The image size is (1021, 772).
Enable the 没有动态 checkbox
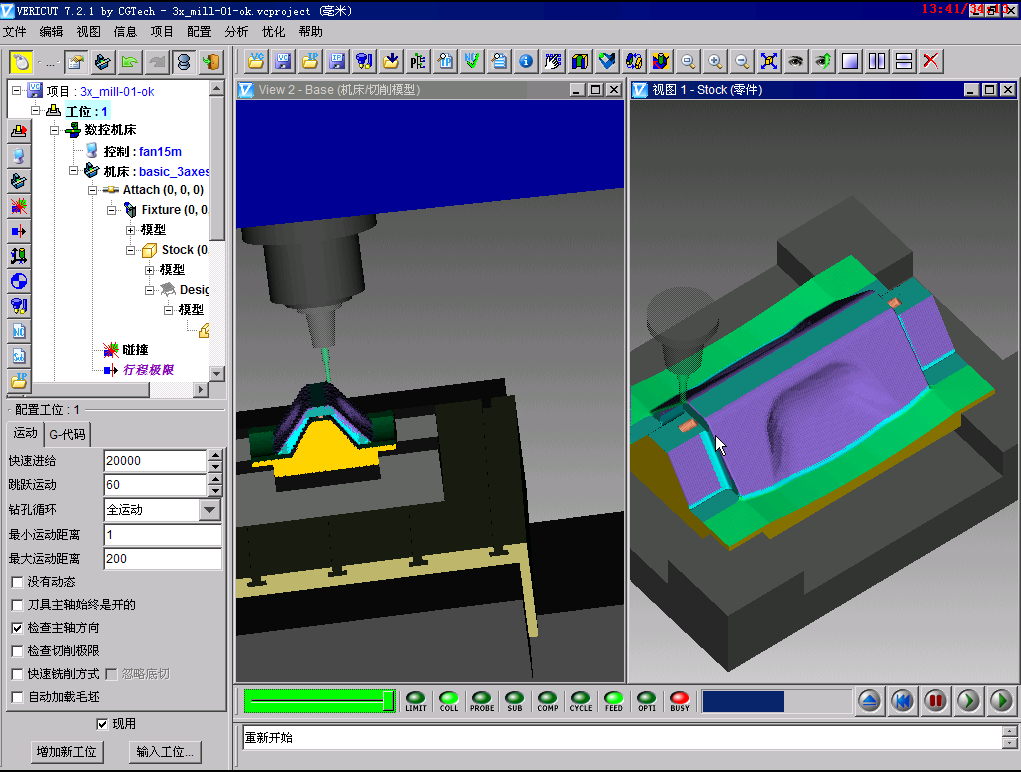(x=18, y=582)
